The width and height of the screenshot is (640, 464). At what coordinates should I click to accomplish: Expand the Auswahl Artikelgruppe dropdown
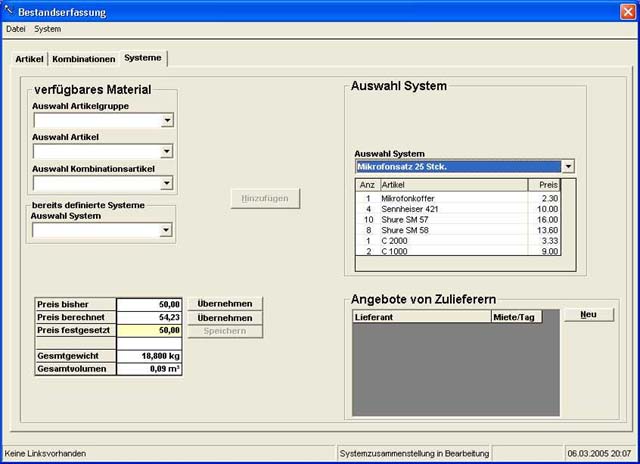167,121
